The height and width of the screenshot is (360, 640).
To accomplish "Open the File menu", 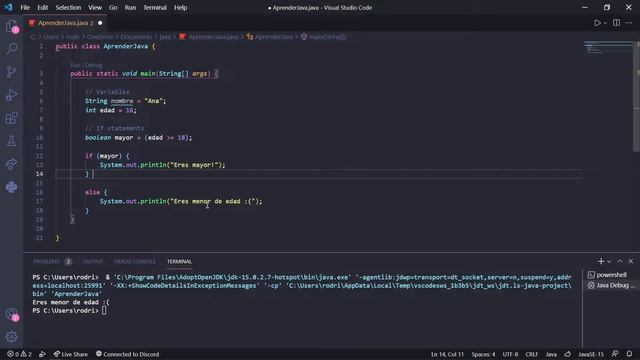I will click(25, 7).
